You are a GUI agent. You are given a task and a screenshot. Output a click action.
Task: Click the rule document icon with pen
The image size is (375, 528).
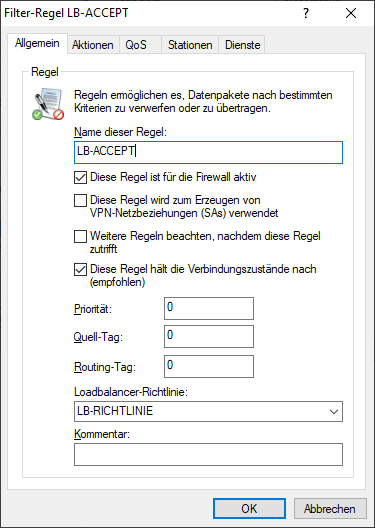click(x=48, y=104)
